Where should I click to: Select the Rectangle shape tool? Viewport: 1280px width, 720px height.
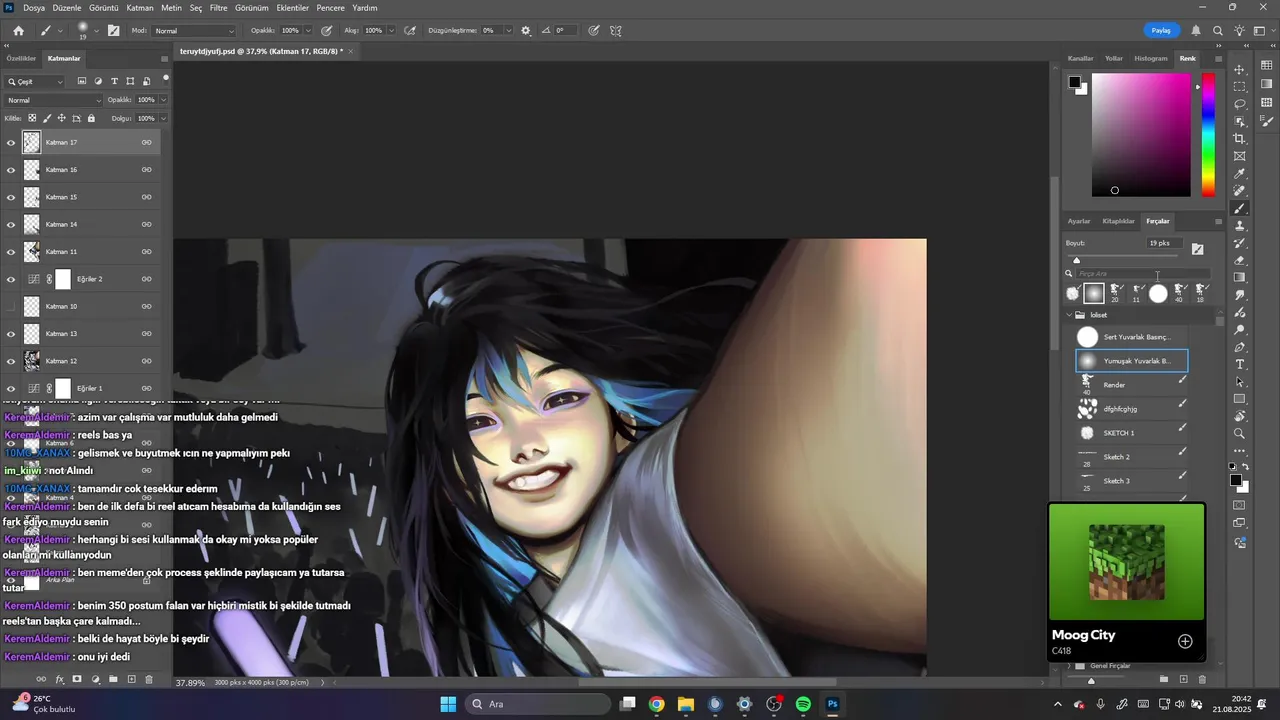point(1240,399)
